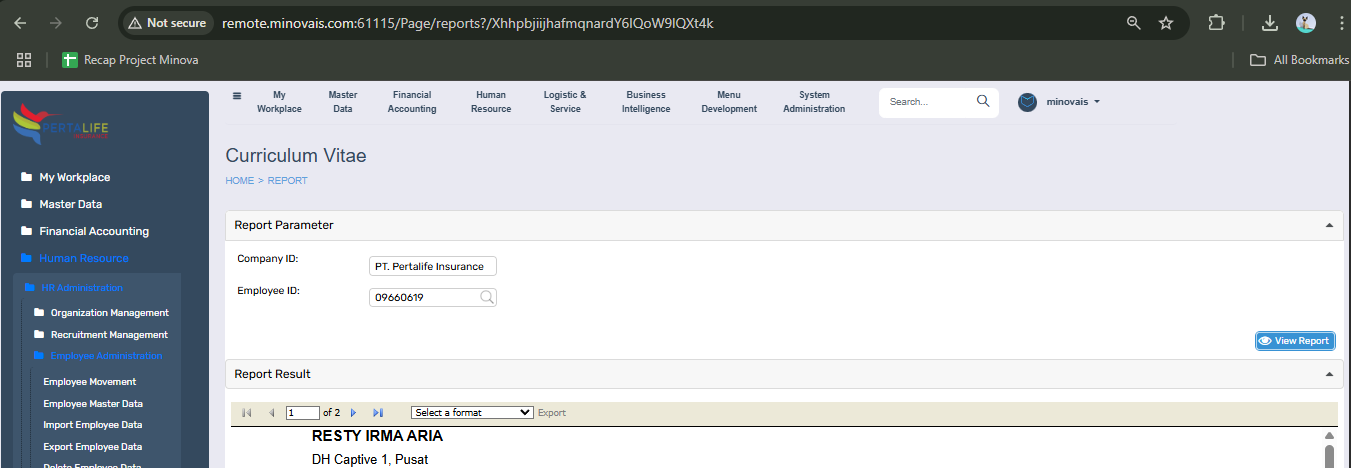1351x468 pixels.
Task: Open Import Employee Data in sidebar
Action: pos(93,425)
